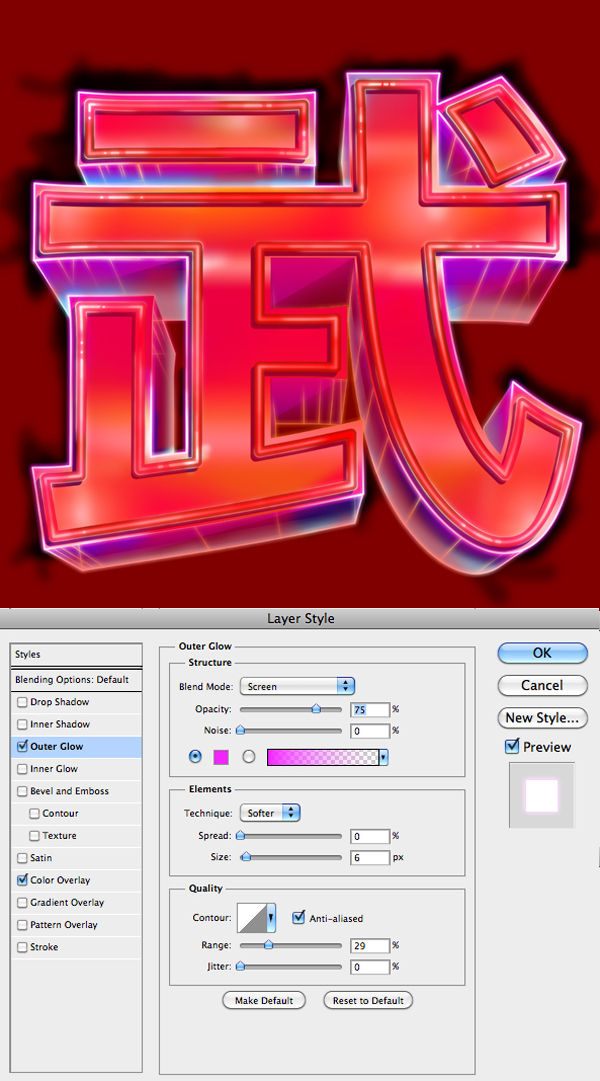
Task: Open the glow gradient picker arrow
Action: [383, 757]
